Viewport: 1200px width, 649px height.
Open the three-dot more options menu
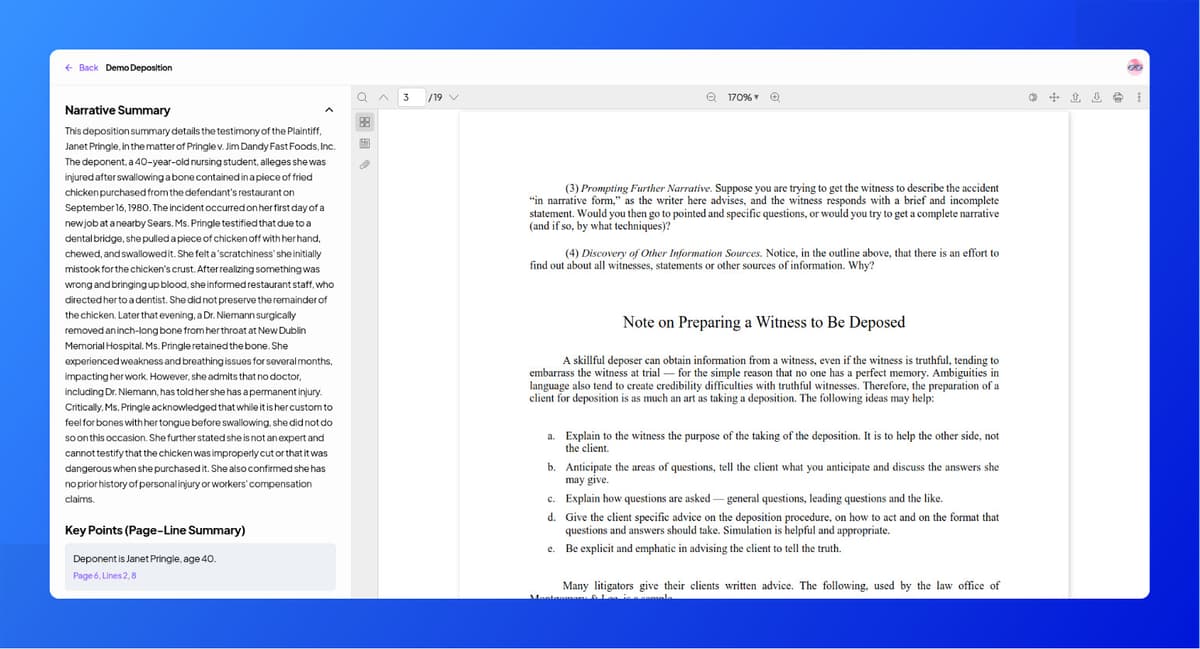[1139, 97]
